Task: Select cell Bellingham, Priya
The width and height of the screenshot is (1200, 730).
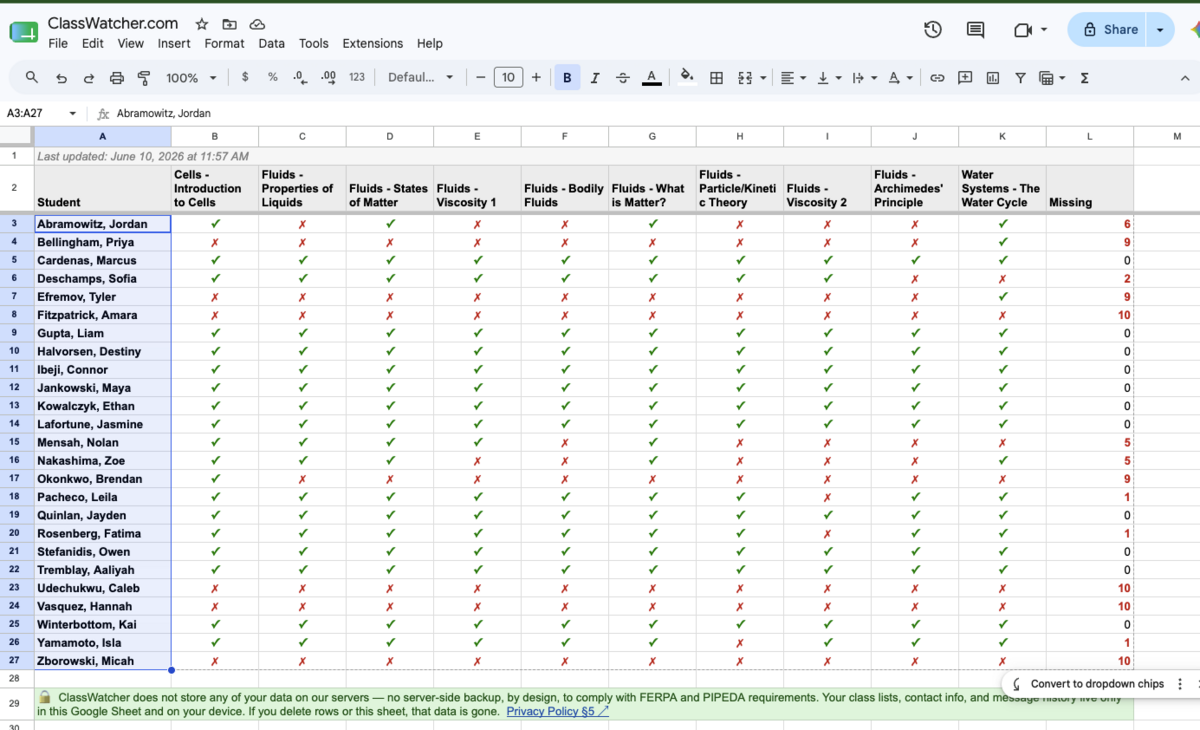Action: click(x=103, y=242)
